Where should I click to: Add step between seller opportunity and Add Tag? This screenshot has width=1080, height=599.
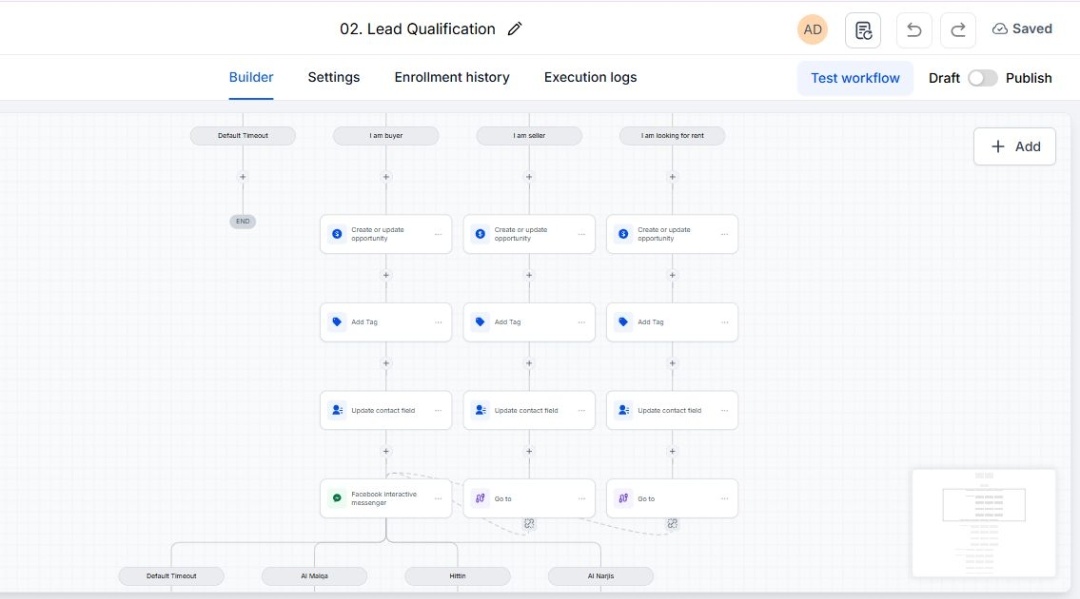[529, 275]
